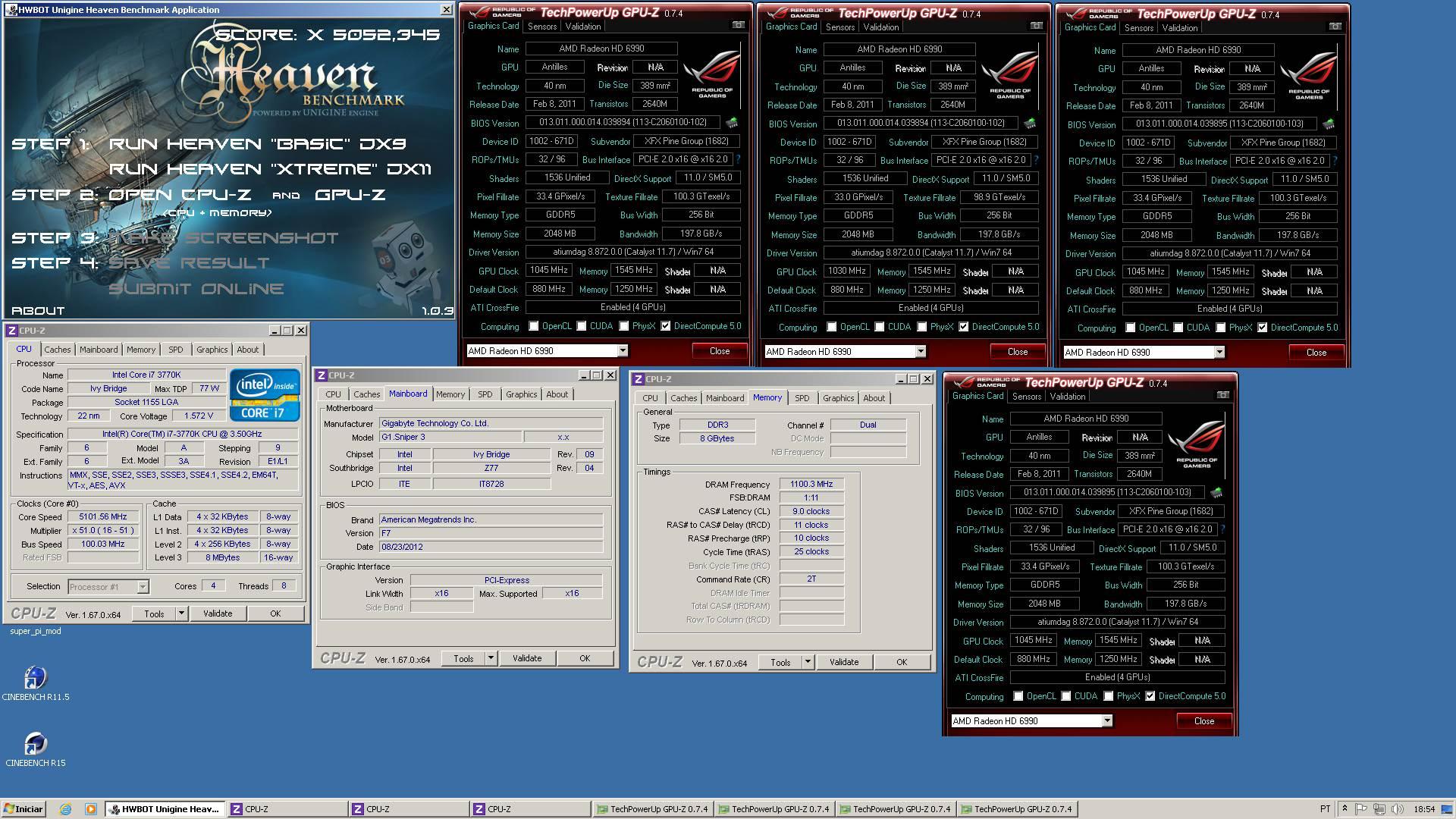Image resolution: width=1456 pixels, height=819 pixels.
Task: Click Run Heaven "Xtreme" DX11 option
Action: click(x=271, y=169)
